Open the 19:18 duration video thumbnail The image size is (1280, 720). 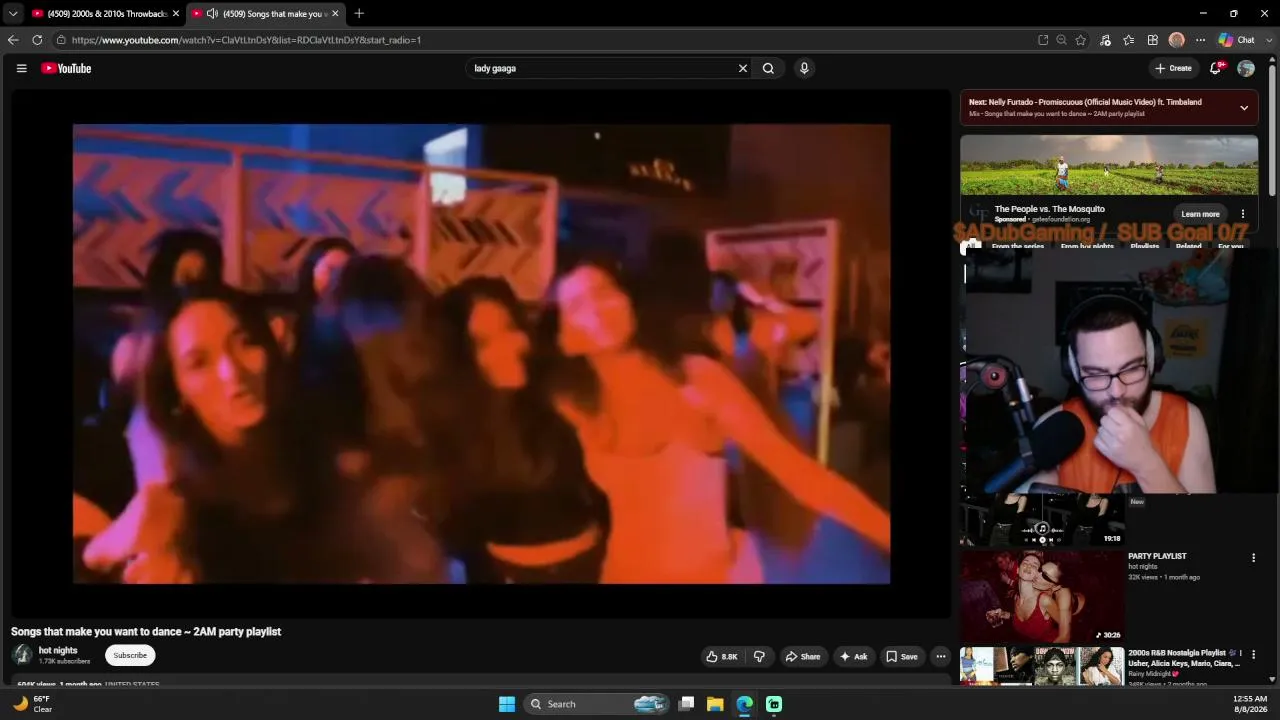[x=1042, y=520]
